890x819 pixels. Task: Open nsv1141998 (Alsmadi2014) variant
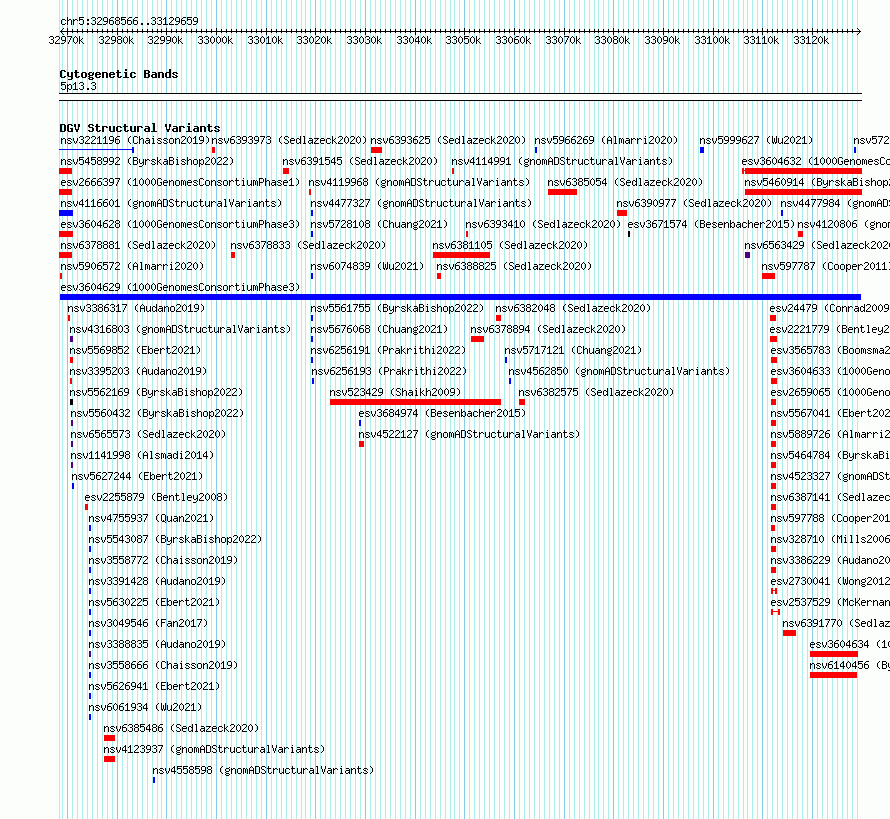(142, 455)
